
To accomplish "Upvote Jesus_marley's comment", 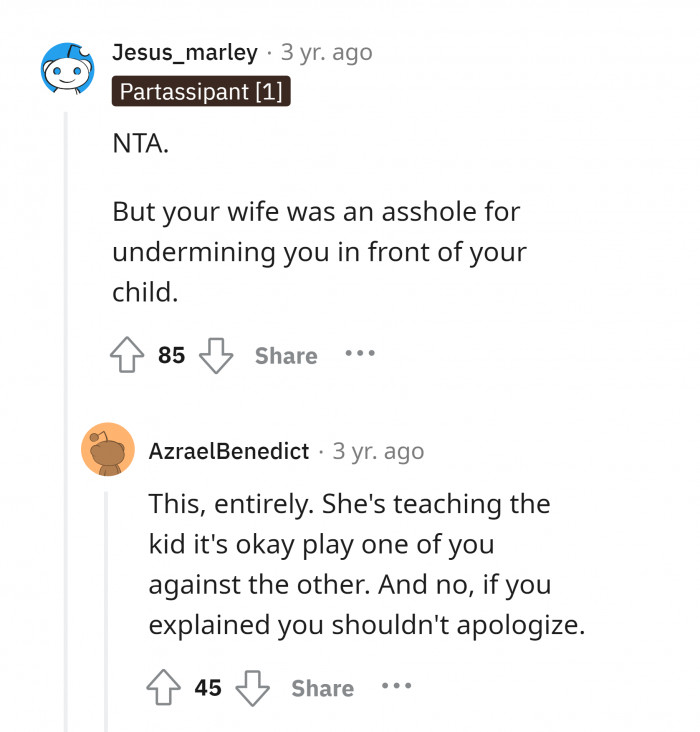I will click(x=127, y=356).
